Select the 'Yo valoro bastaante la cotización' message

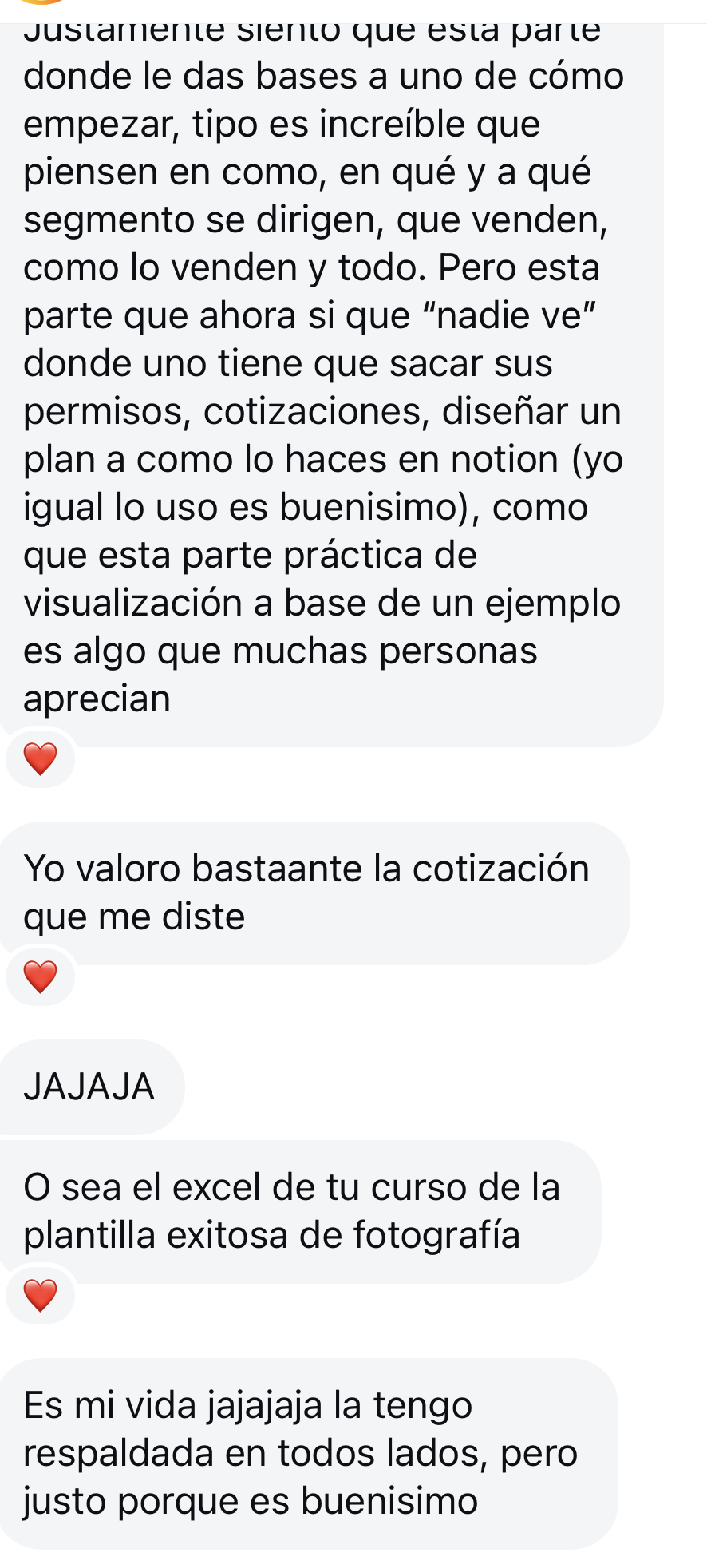(314, 893)
